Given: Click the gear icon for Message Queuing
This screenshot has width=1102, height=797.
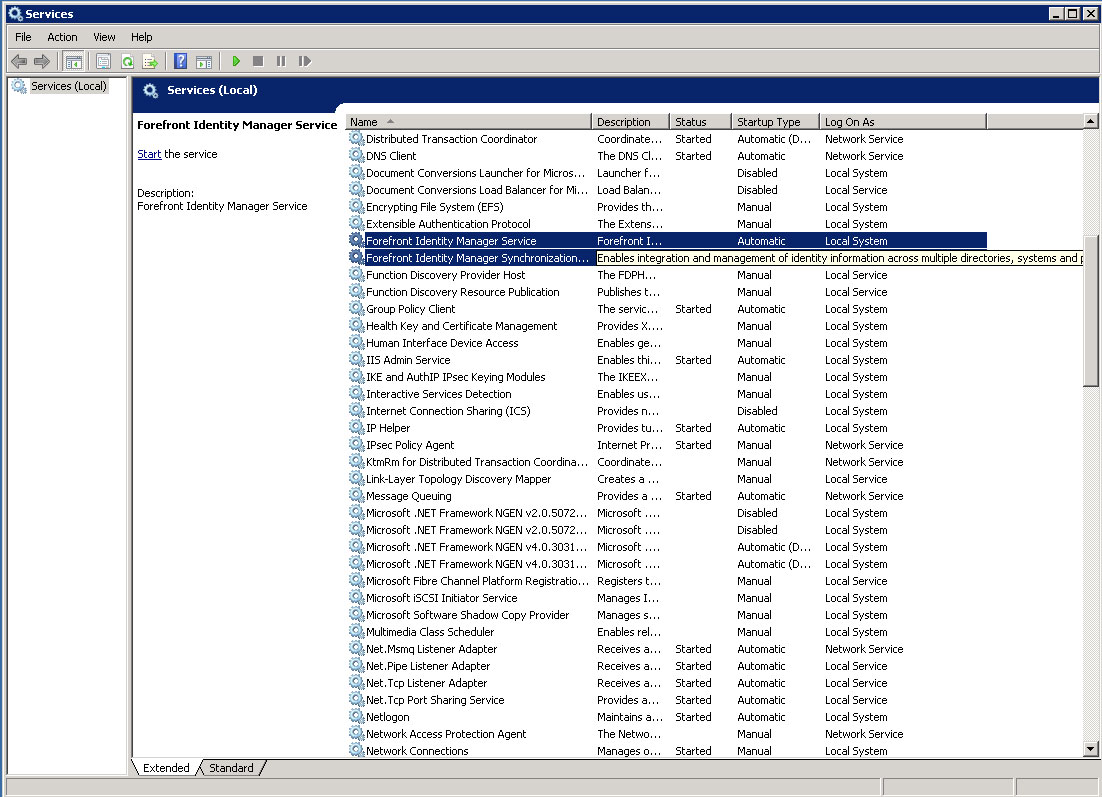Looking at the screenshot, I should pos(357,495).
